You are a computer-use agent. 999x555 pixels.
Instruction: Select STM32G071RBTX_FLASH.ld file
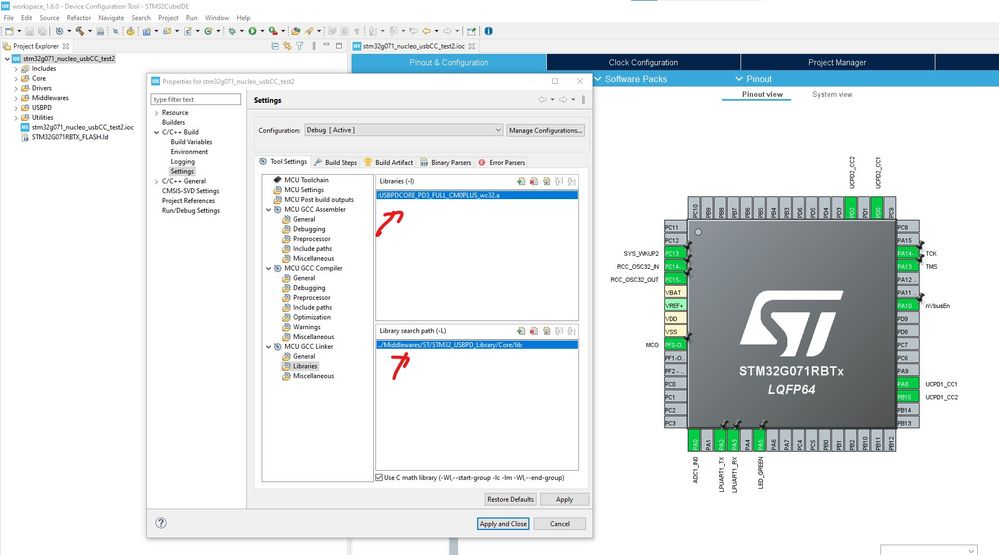tap(70, 137)
